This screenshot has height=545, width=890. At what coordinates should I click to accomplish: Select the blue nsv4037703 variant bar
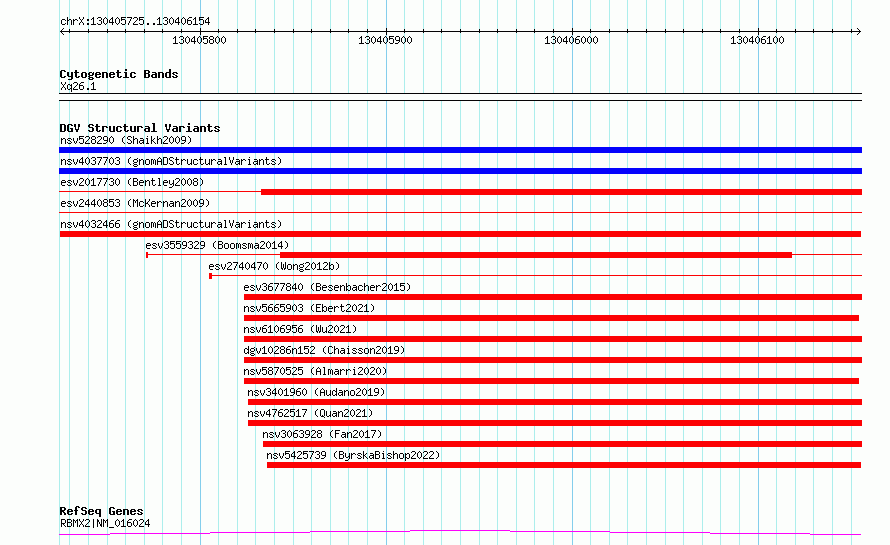pyautogui.click(x=460, y=171)
